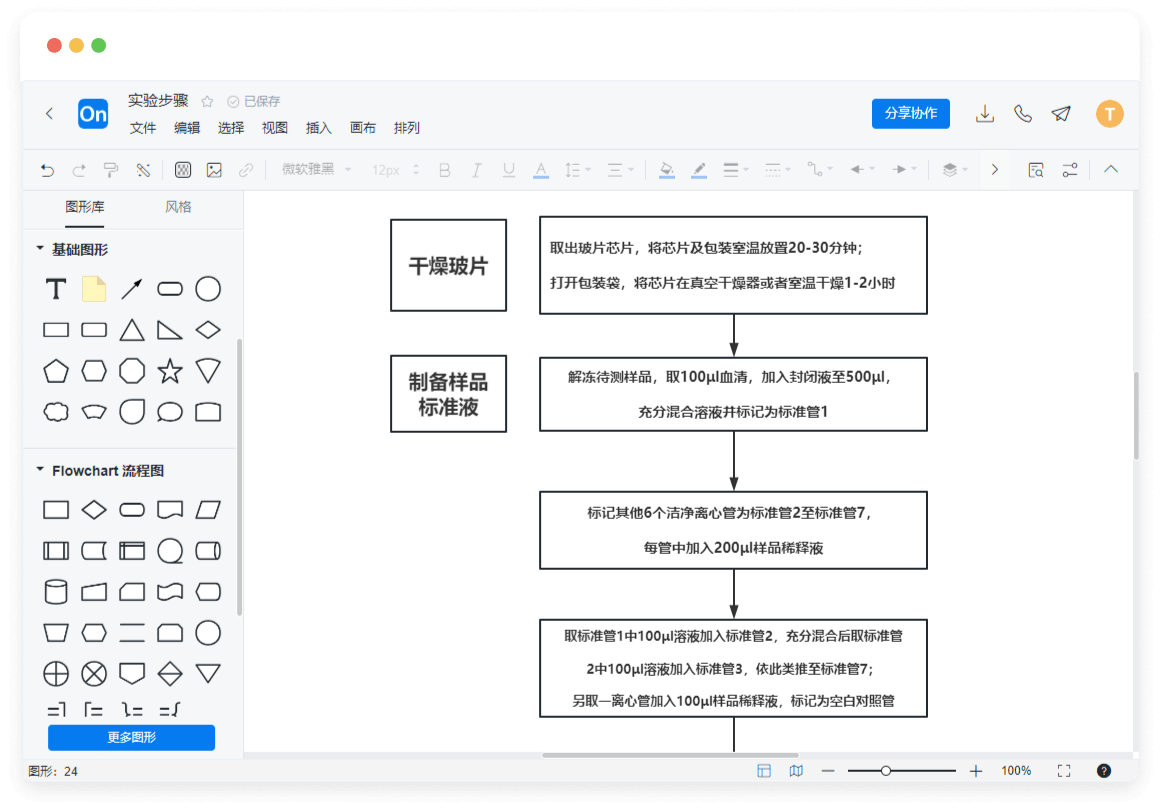Open the 微软雅黑 font family dropdown
1160x810 pixels.
coord(316,170)
